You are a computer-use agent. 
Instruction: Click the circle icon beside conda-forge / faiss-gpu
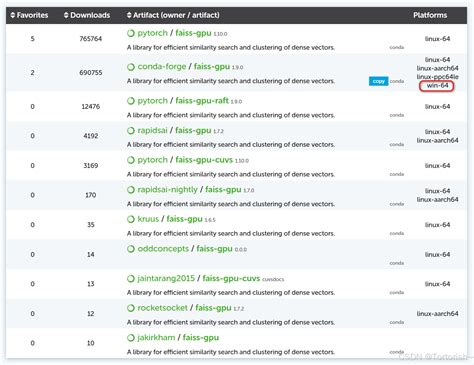(x=131, y=67)
